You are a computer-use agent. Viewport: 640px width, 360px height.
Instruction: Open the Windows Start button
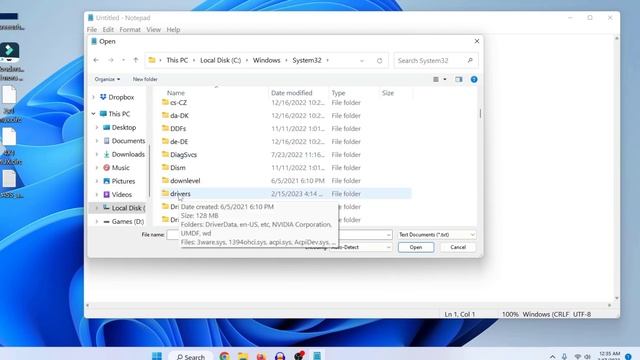(x=157, y=356)
